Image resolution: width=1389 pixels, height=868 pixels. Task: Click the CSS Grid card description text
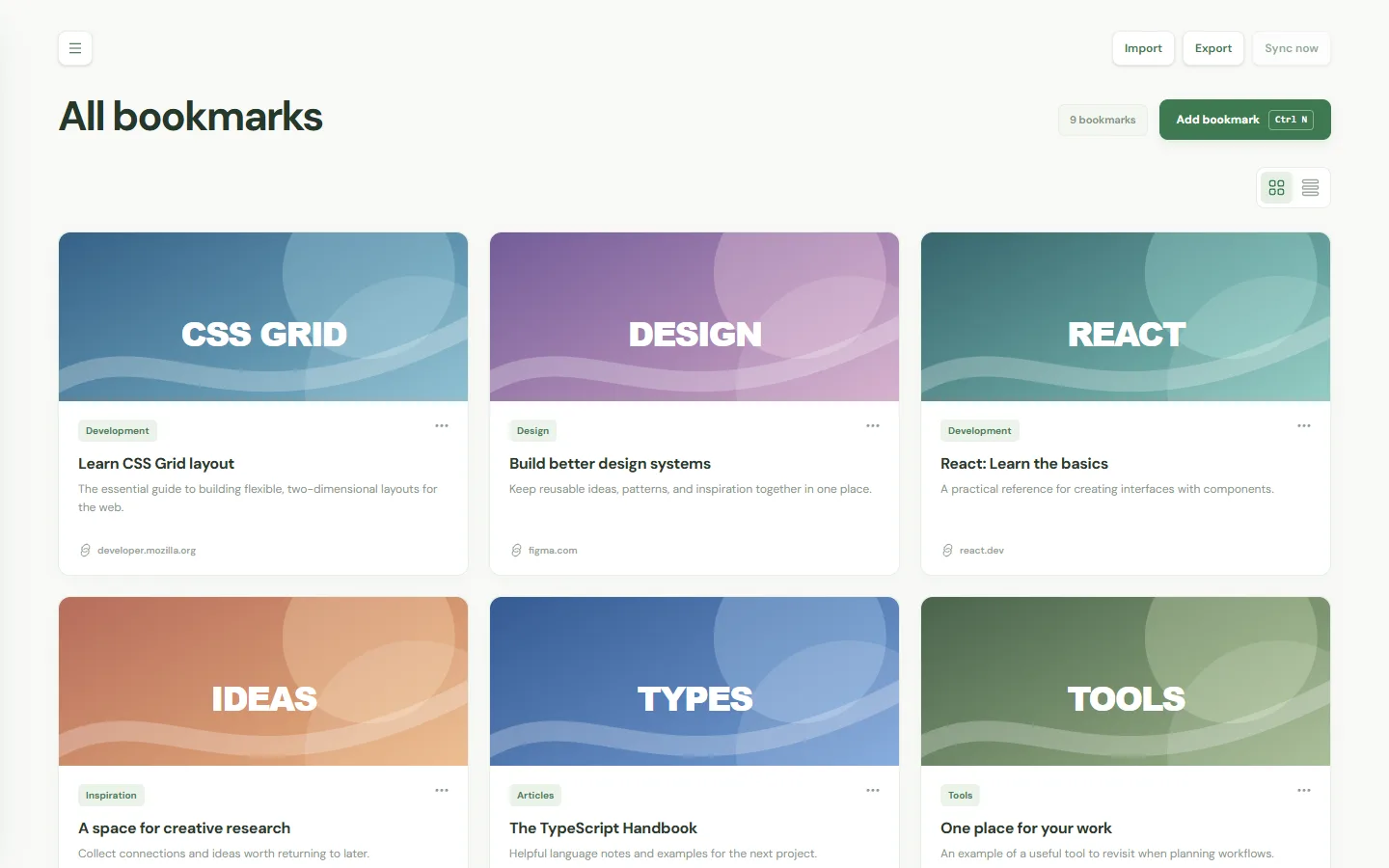pos(258,498)
